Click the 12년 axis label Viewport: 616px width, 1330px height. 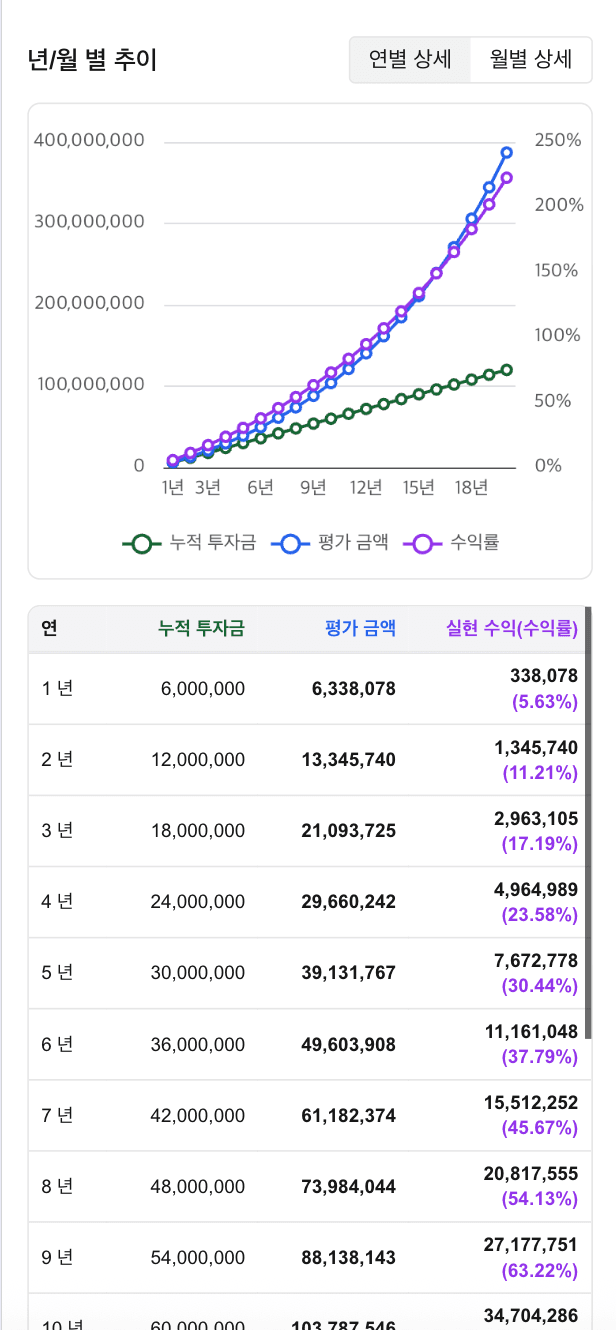366,487
